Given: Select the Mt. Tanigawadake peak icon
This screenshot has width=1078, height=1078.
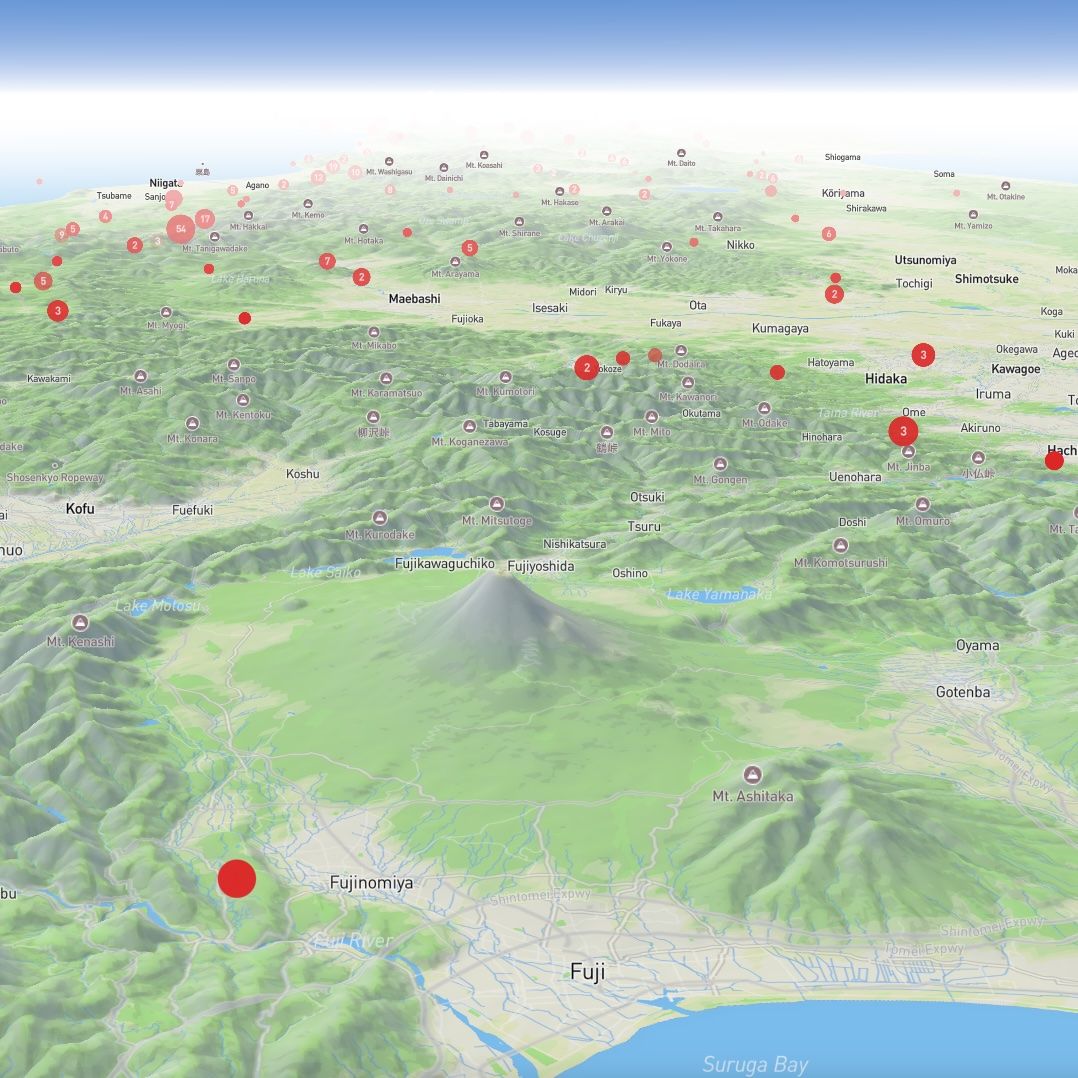Looking at the screenshot, I should pyautogui.click(x=213, y=239).
